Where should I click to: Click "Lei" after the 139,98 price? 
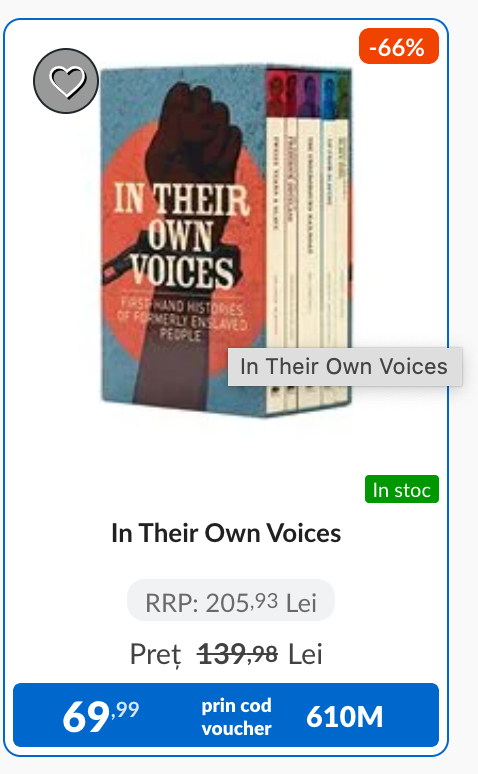tap(305, 655)
